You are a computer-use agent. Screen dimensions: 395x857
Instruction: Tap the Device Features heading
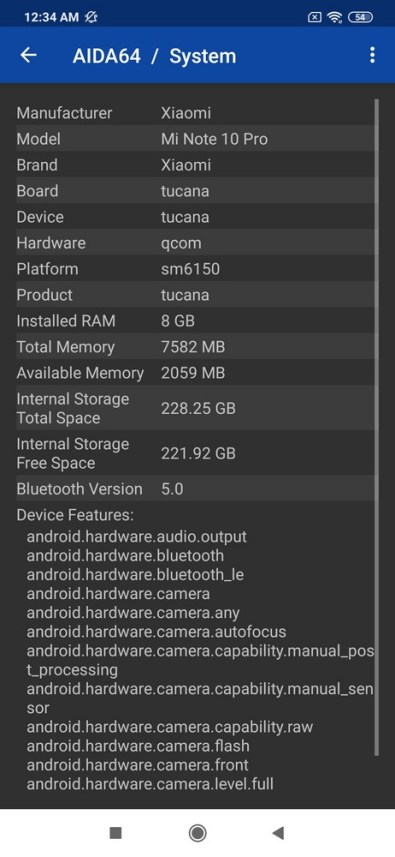click(75, 515)
